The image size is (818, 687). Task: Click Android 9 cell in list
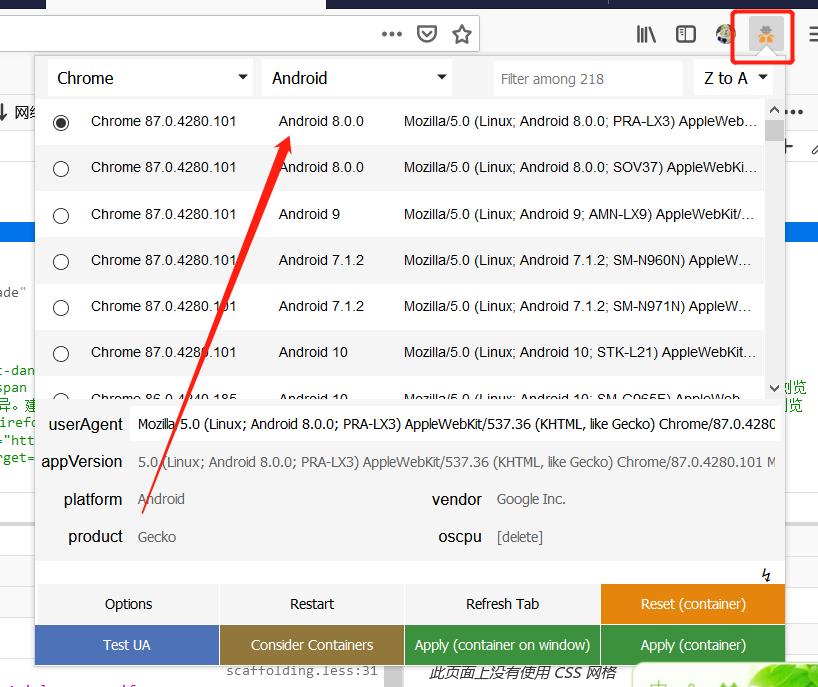tap(309, 214)
